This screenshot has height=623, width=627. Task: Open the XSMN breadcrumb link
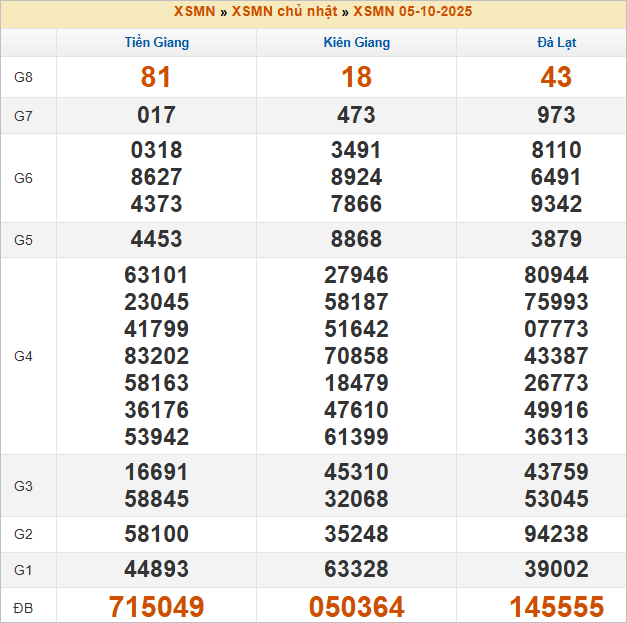coord(195,12)
